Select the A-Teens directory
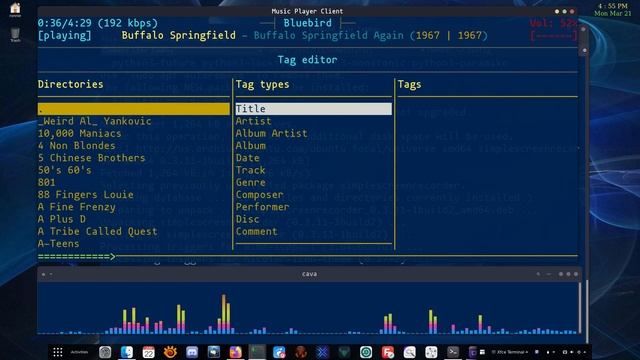 tap(58, 243)
